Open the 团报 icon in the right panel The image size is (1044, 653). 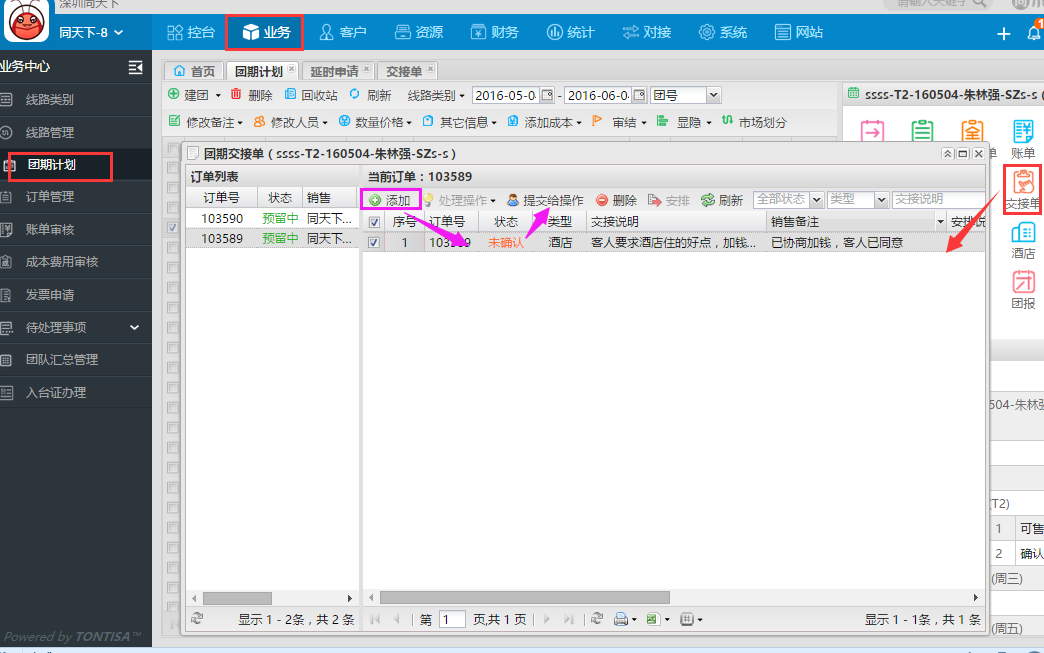tap(1023, 290)
